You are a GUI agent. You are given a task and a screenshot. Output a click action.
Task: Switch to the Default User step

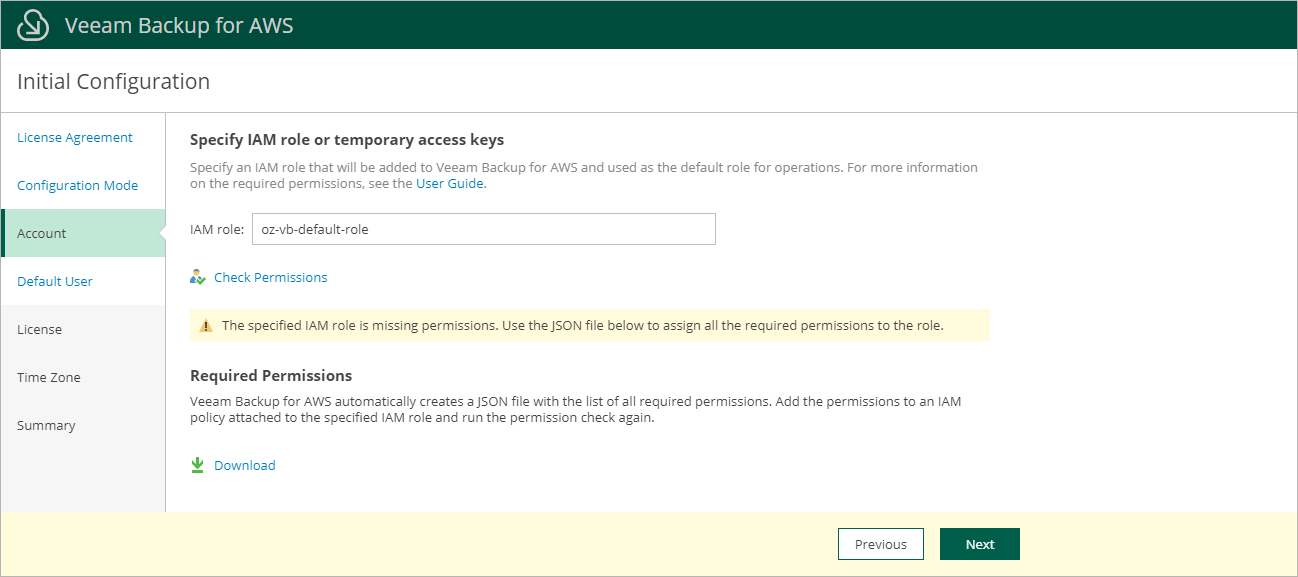tap(55, 281)
